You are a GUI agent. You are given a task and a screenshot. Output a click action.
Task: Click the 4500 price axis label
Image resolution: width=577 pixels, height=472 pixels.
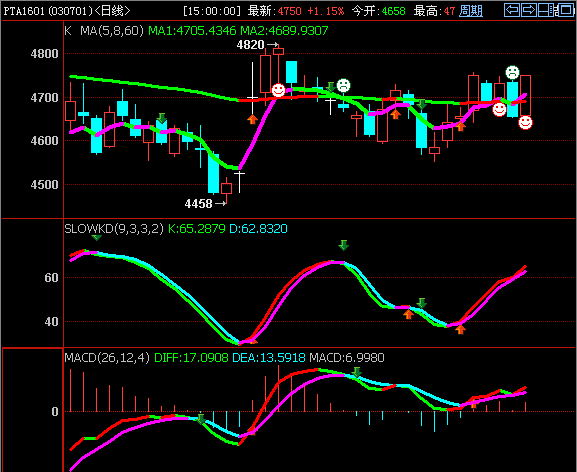[45, 185]
